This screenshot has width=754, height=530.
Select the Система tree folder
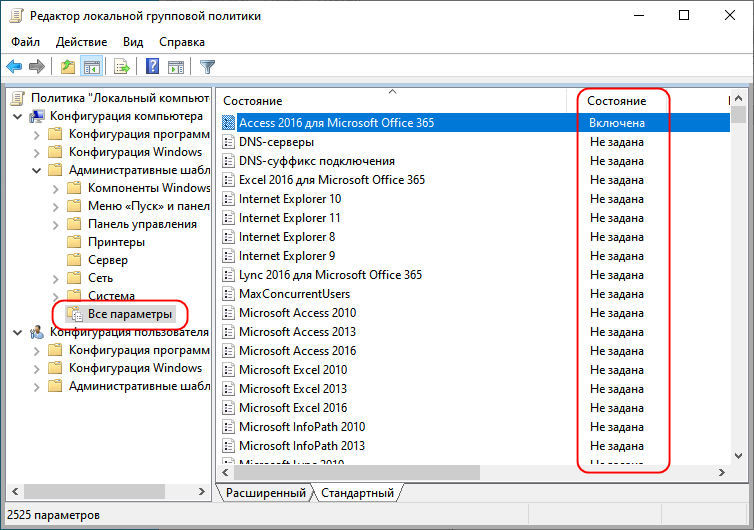111,296
